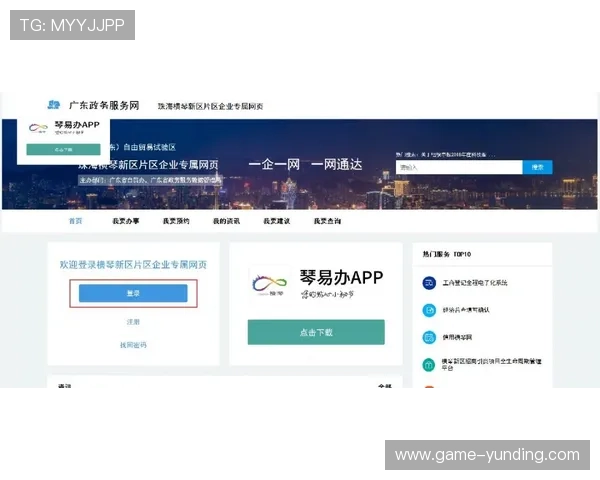Open the 我要建议 tab
This screenshot has height=480, width=600.
(x=277, y=221)
